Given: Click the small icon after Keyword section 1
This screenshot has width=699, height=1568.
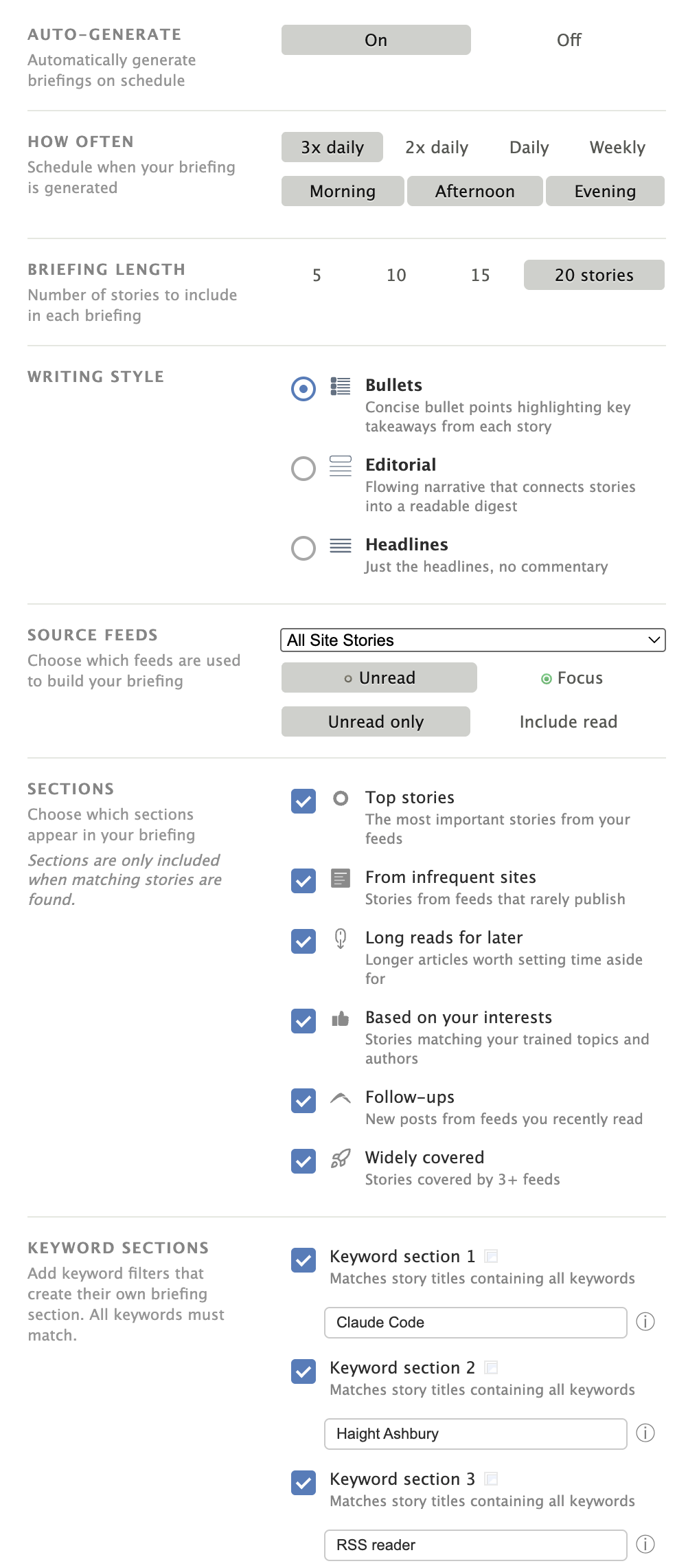Looking at the screenshot, I should click(491, 1256).
